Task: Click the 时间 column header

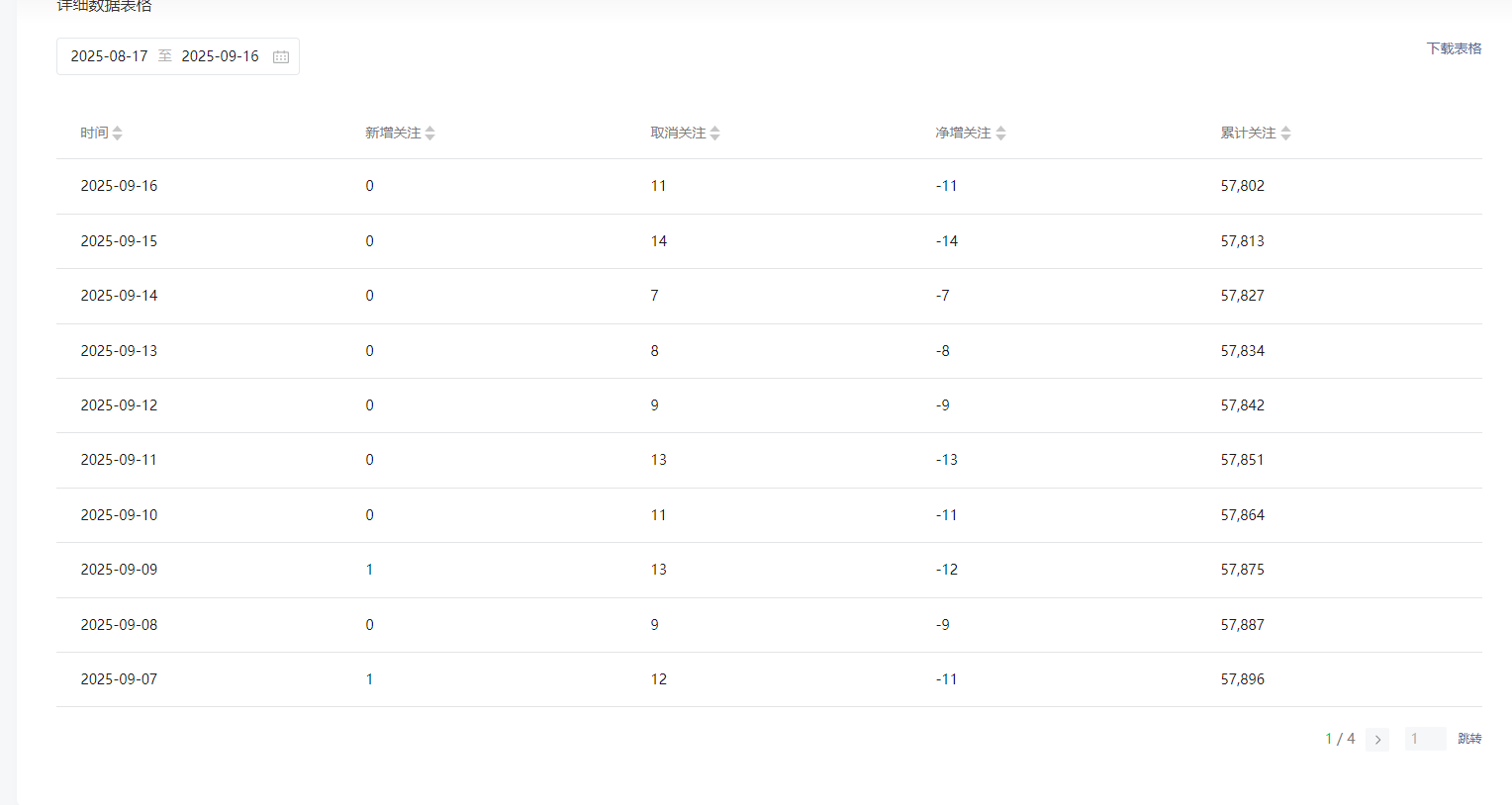Action: 94,133
